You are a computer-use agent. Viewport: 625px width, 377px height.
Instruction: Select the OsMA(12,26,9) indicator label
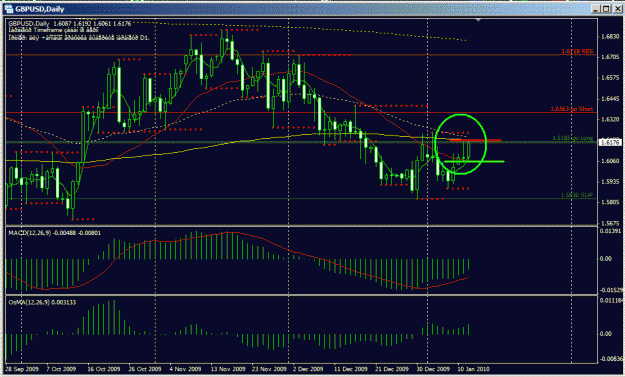(x=42, y=302)
